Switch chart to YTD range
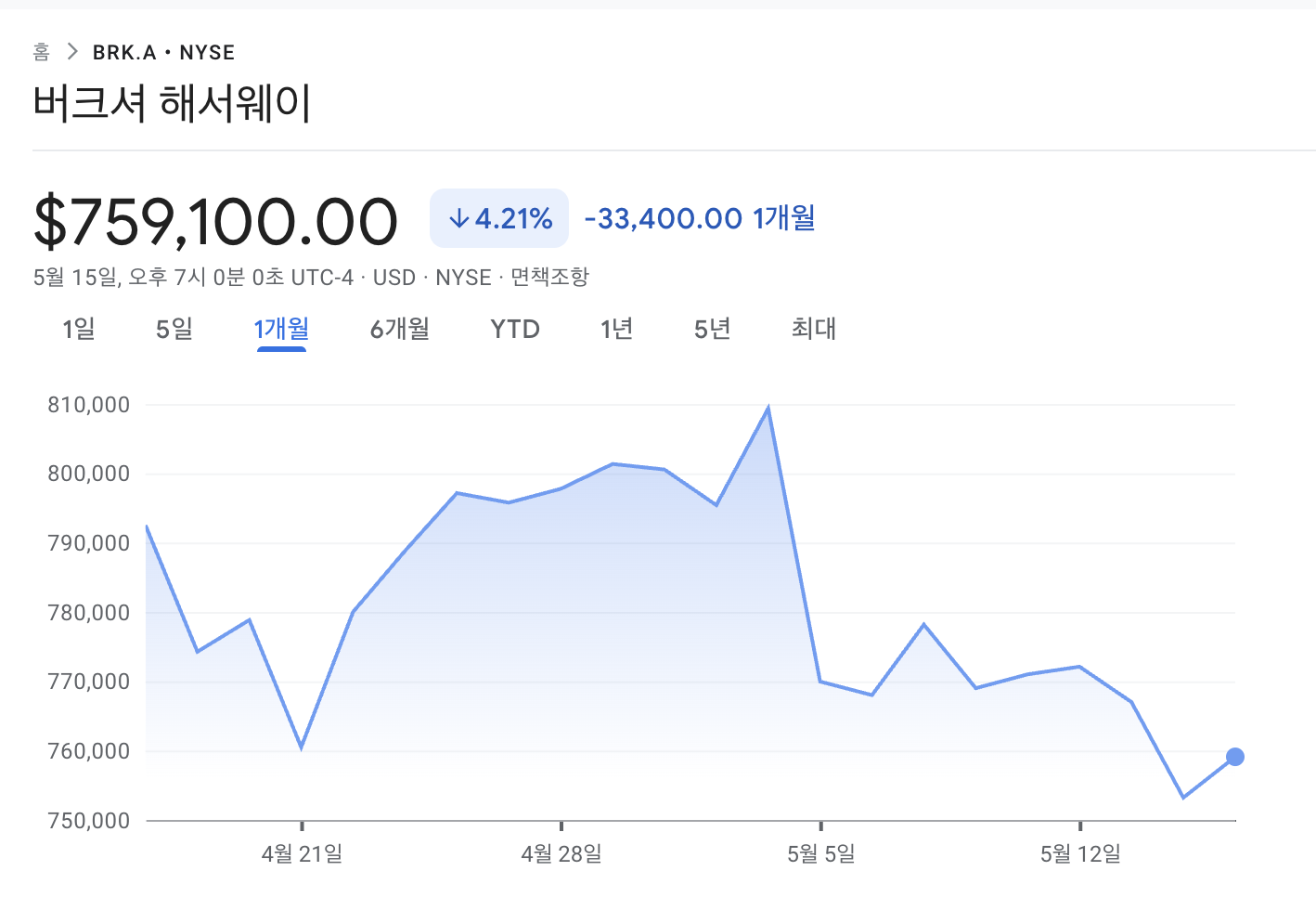This screenshot has height=897, width=1316. tap(515, 329)
